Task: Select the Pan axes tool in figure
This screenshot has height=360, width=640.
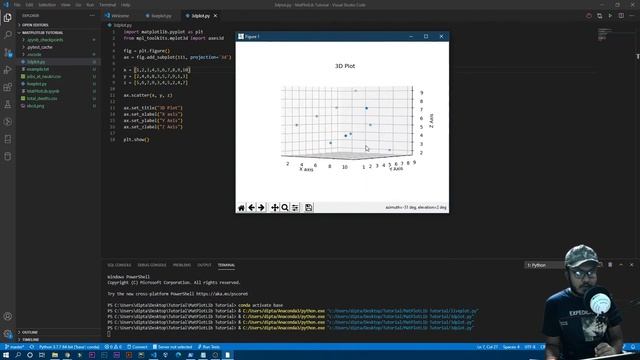Action: pyautogui.click(x=275, y=208)
